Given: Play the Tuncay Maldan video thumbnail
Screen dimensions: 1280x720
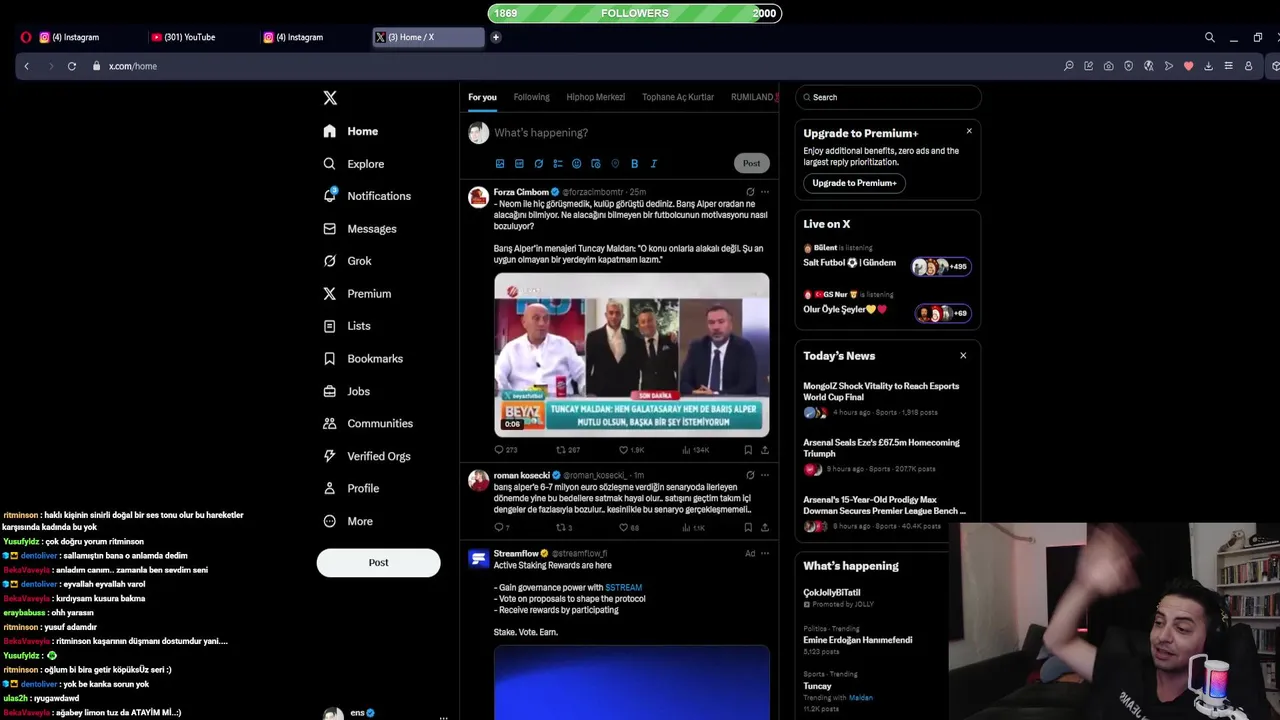Looking at the screenshot, I should [631, 354].
